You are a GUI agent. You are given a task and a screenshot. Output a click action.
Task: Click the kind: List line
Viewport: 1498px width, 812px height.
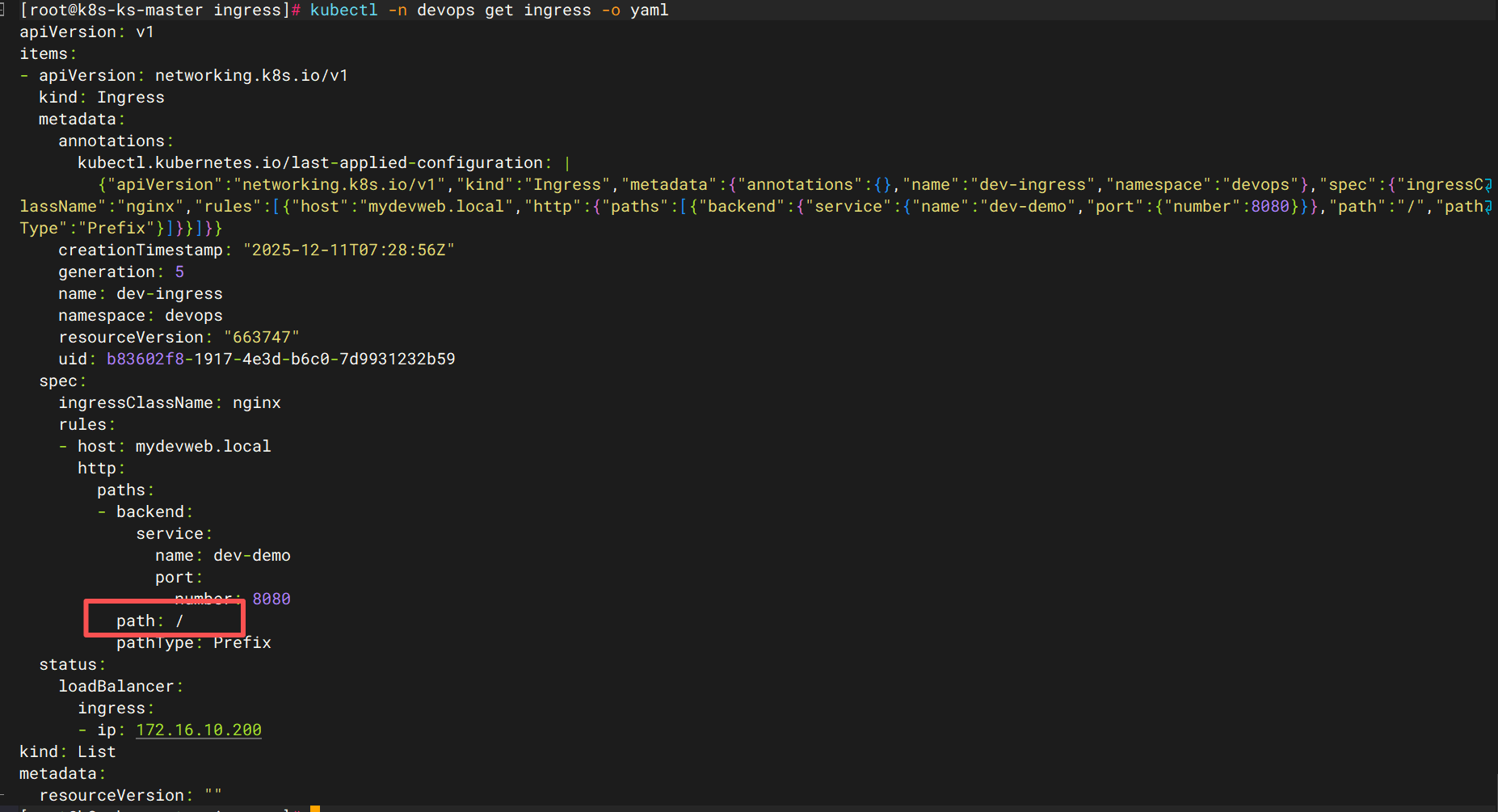pyautogui.click(x=68, y=751)
